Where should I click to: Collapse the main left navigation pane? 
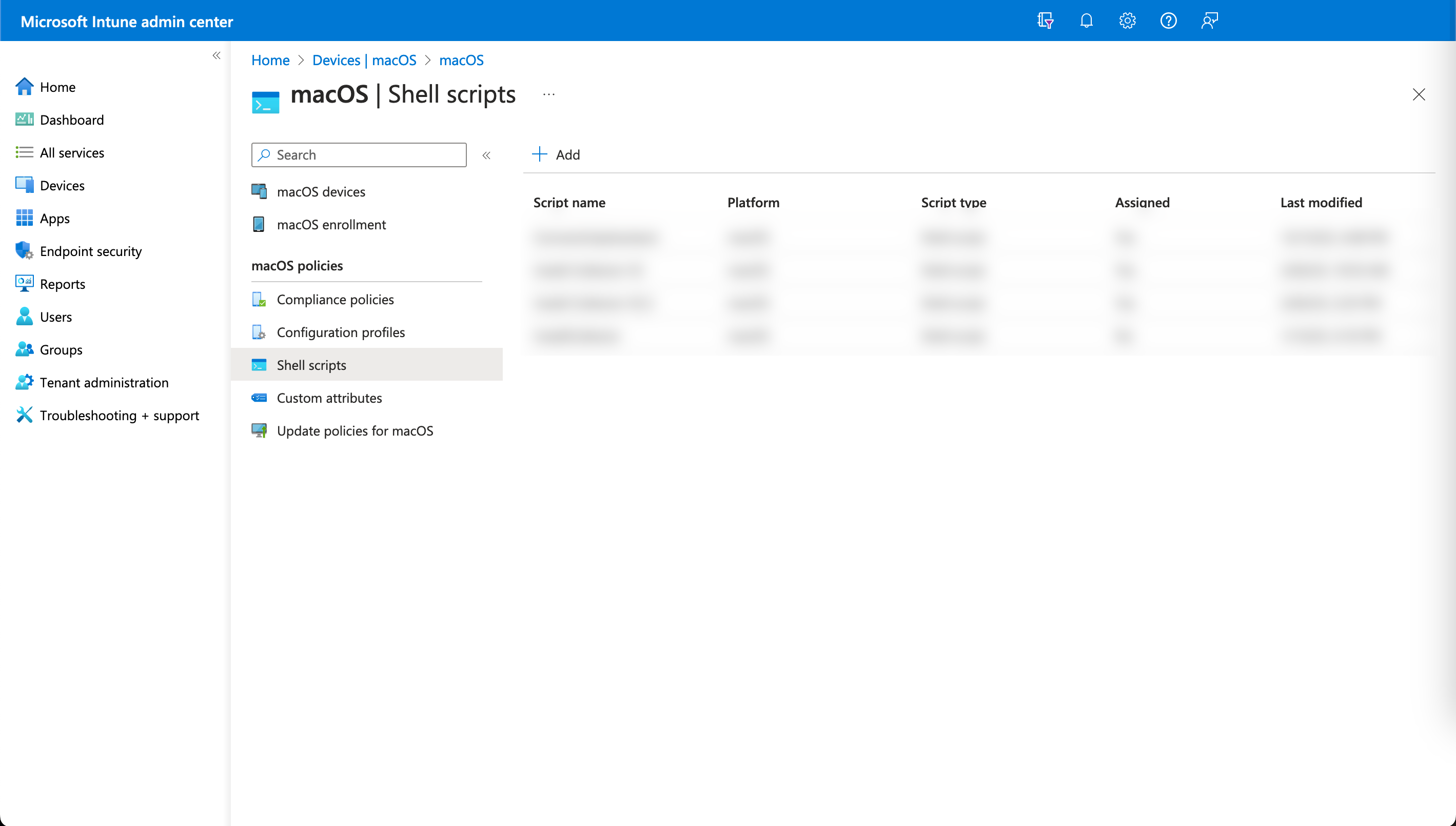pos(216,55)
